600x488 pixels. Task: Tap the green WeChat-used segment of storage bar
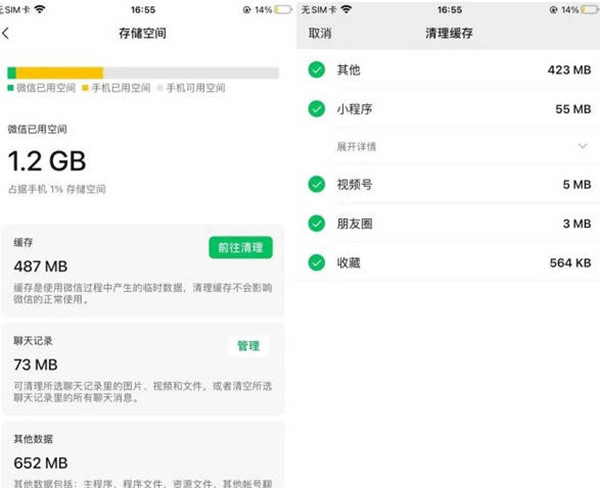pos(11,73)
